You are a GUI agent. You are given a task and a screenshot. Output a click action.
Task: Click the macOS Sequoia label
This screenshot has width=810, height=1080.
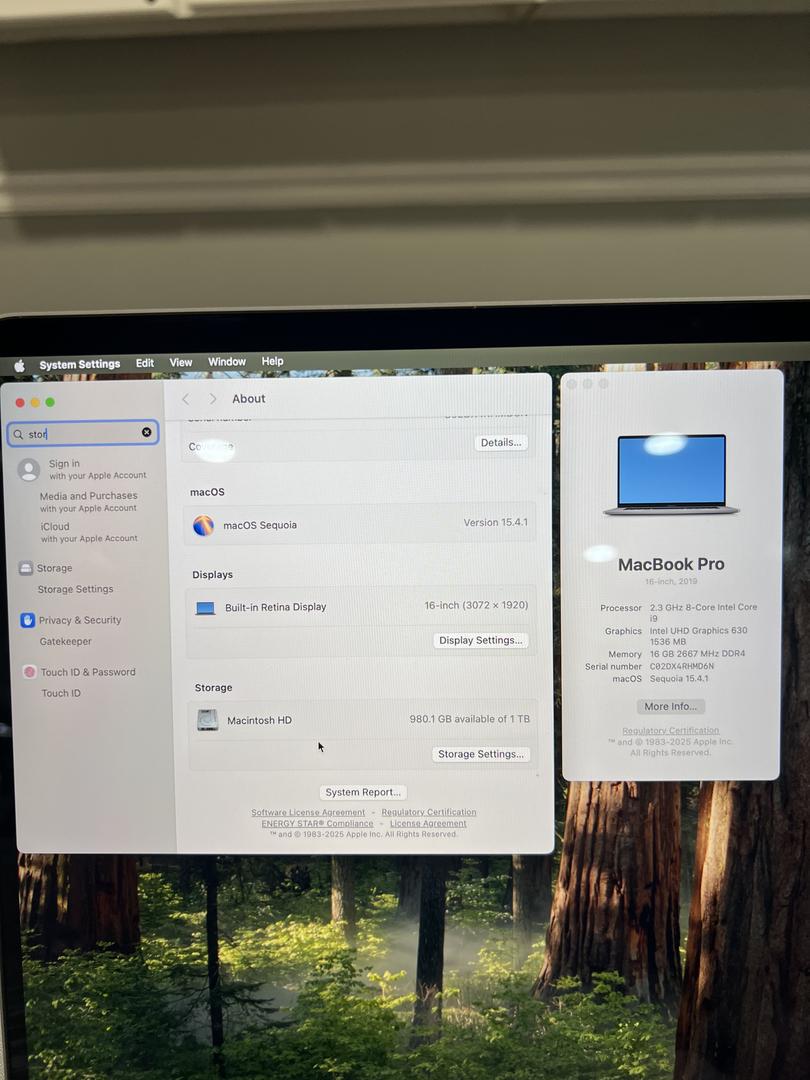coord(260,525)
